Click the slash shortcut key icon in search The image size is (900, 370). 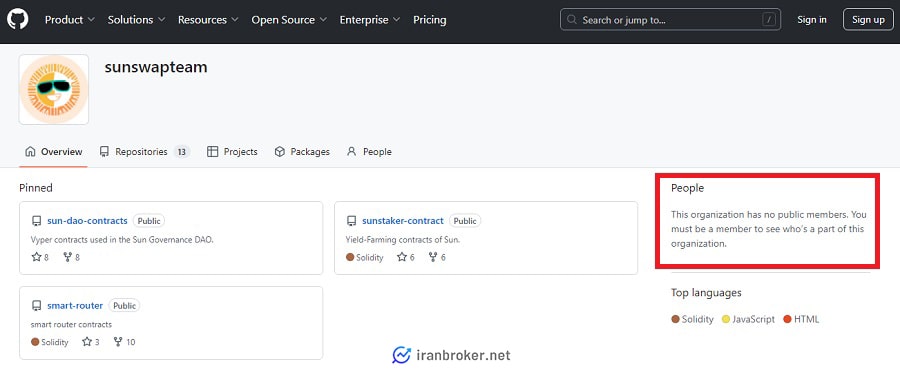point(769,20)
